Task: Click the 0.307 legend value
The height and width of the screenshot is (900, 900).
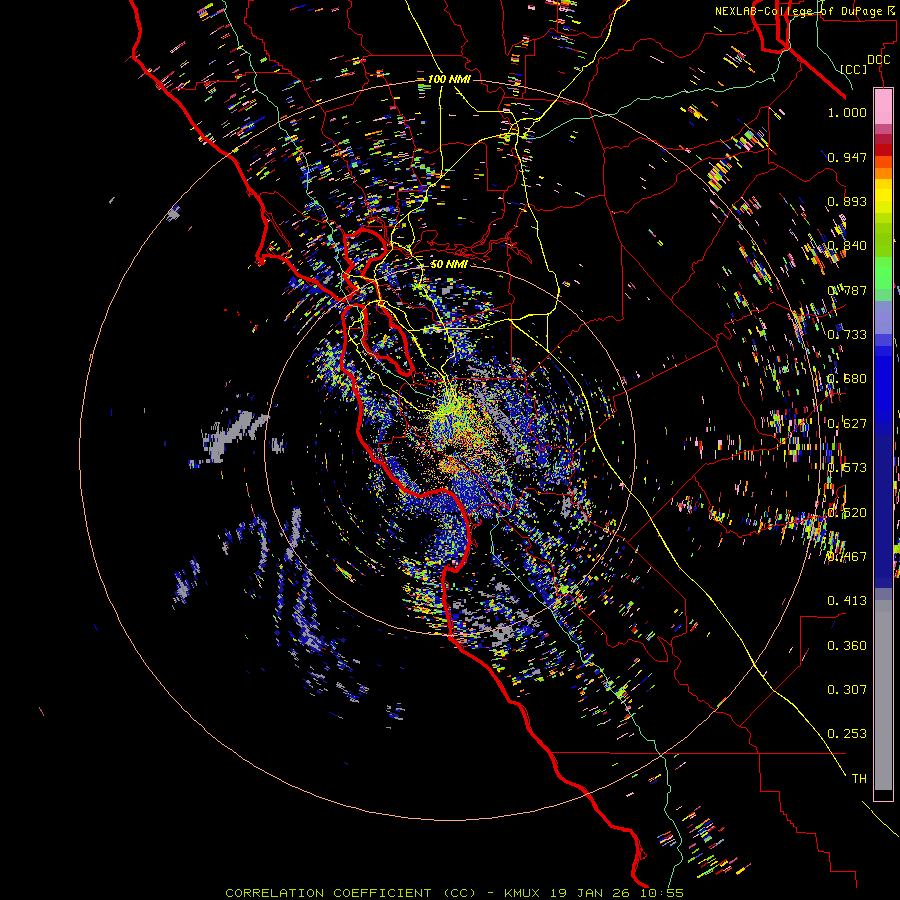Action: coord(847,690)
